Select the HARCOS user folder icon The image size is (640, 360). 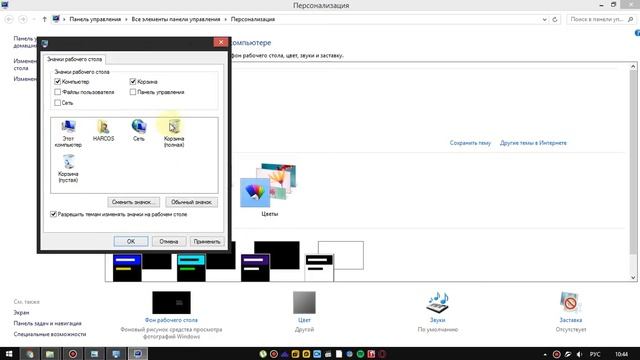(103, 131)
